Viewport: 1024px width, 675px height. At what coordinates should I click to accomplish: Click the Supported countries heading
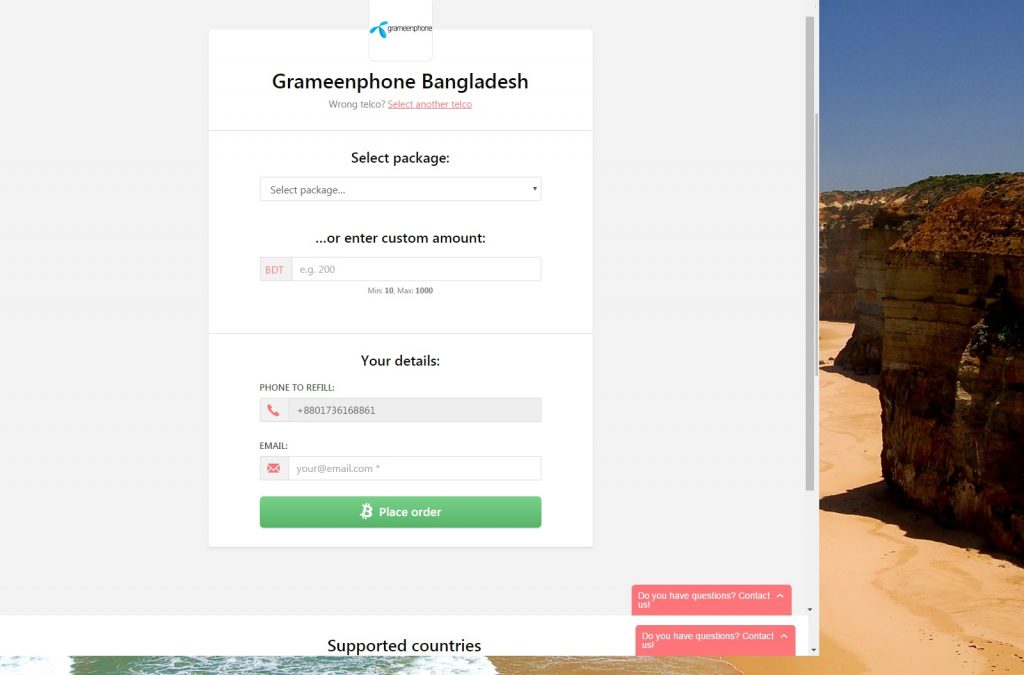404,646
